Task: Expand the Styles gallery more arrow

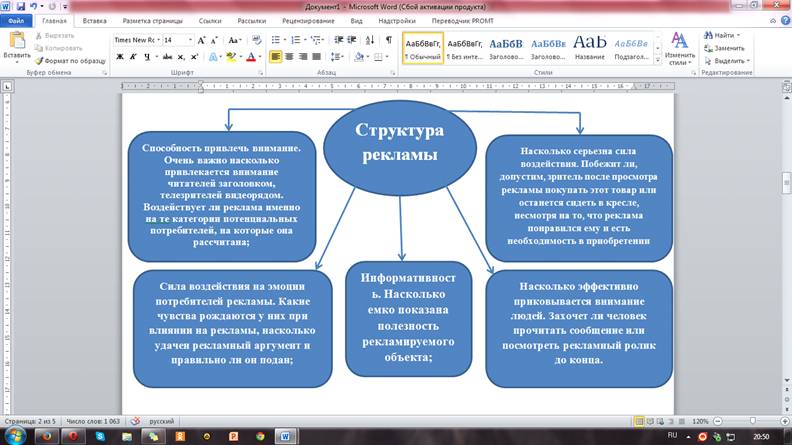Action: [x=658, y=59]
